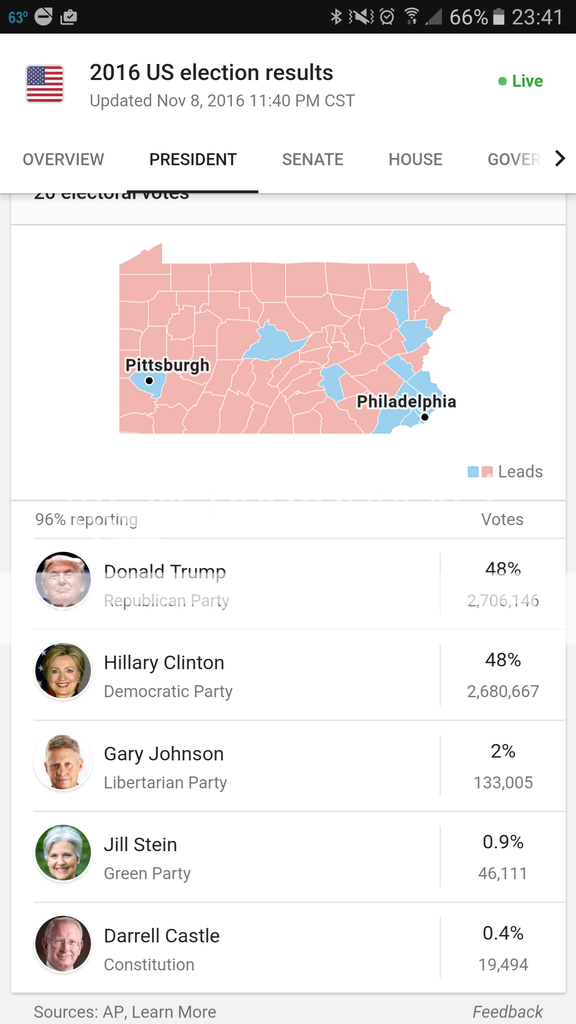The image size is (576, 1024).
Task: Switch to the OVERVIEW tab
Action: click(x=63, y=158)
